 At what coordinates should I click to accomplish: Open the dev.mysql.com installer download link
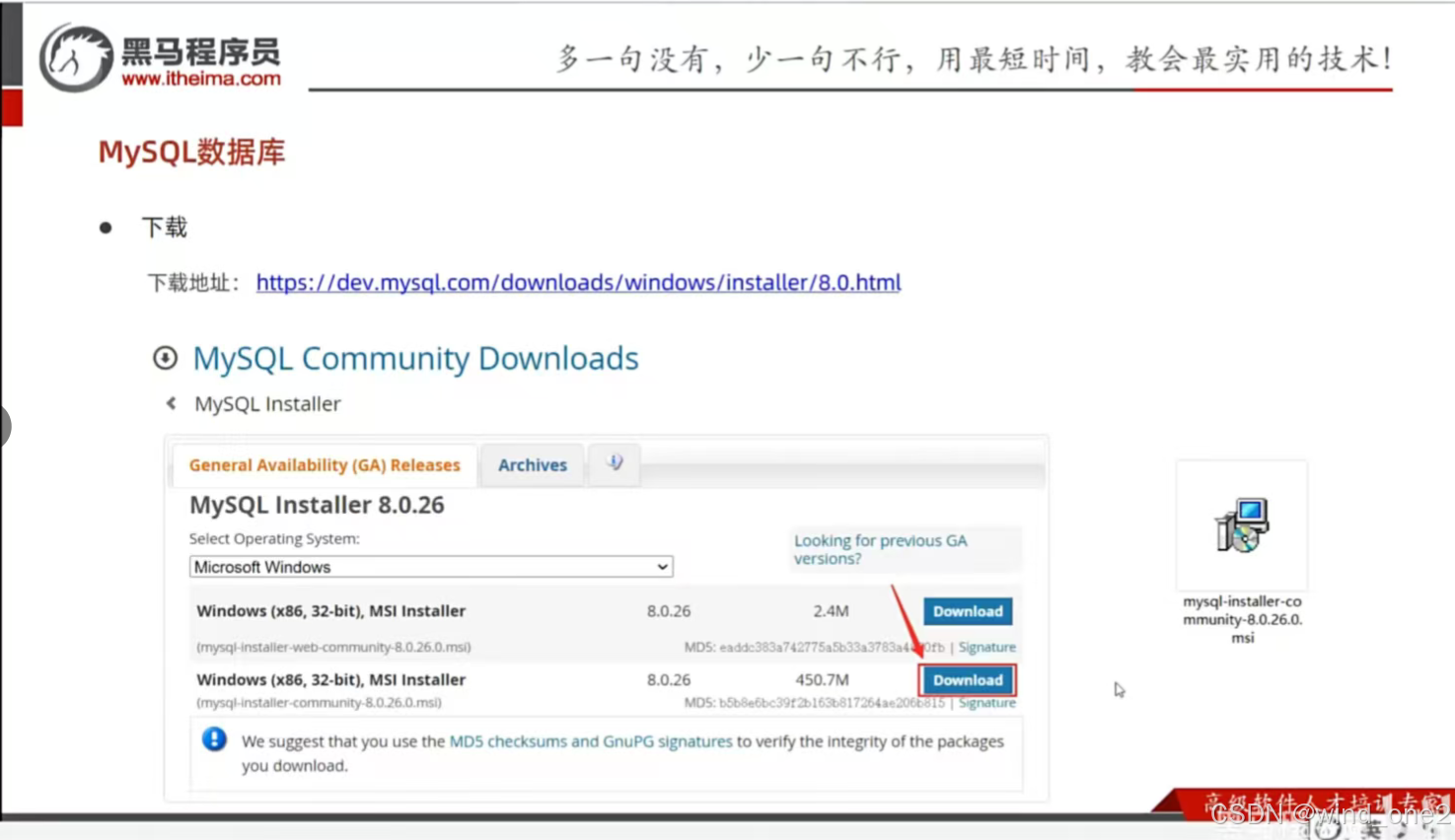tap(578, 283)
